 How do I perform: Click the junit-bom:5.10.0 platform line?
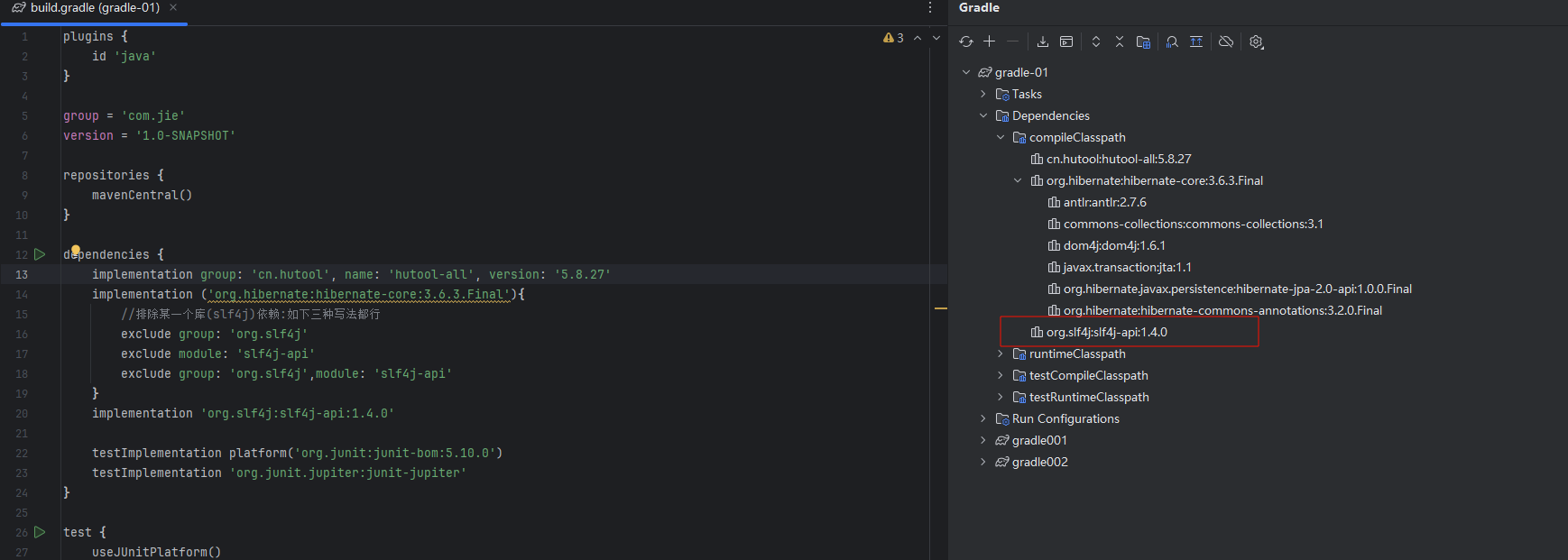(297, 453)
